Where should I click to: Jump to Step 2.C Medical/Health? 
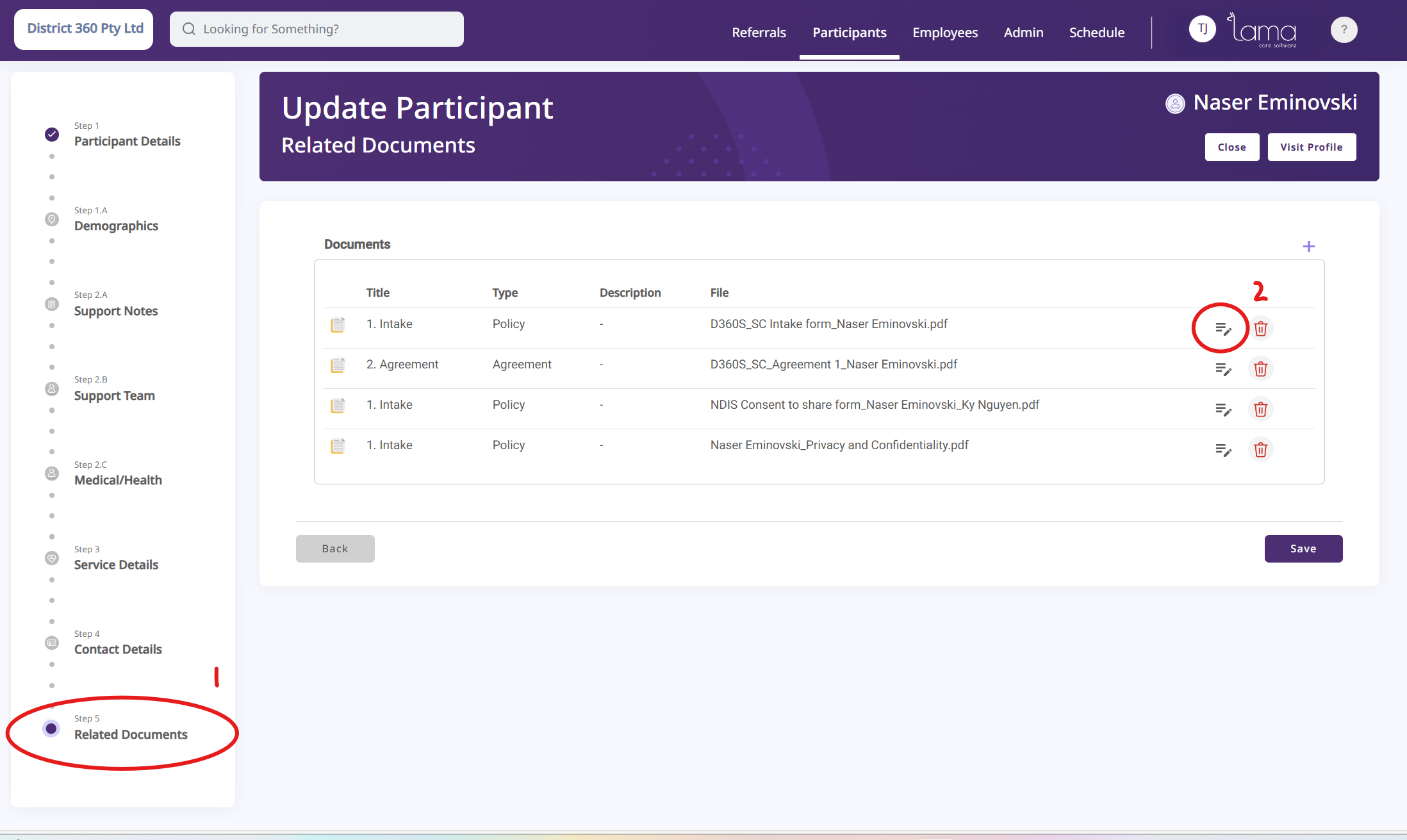(x=118, y=480)
